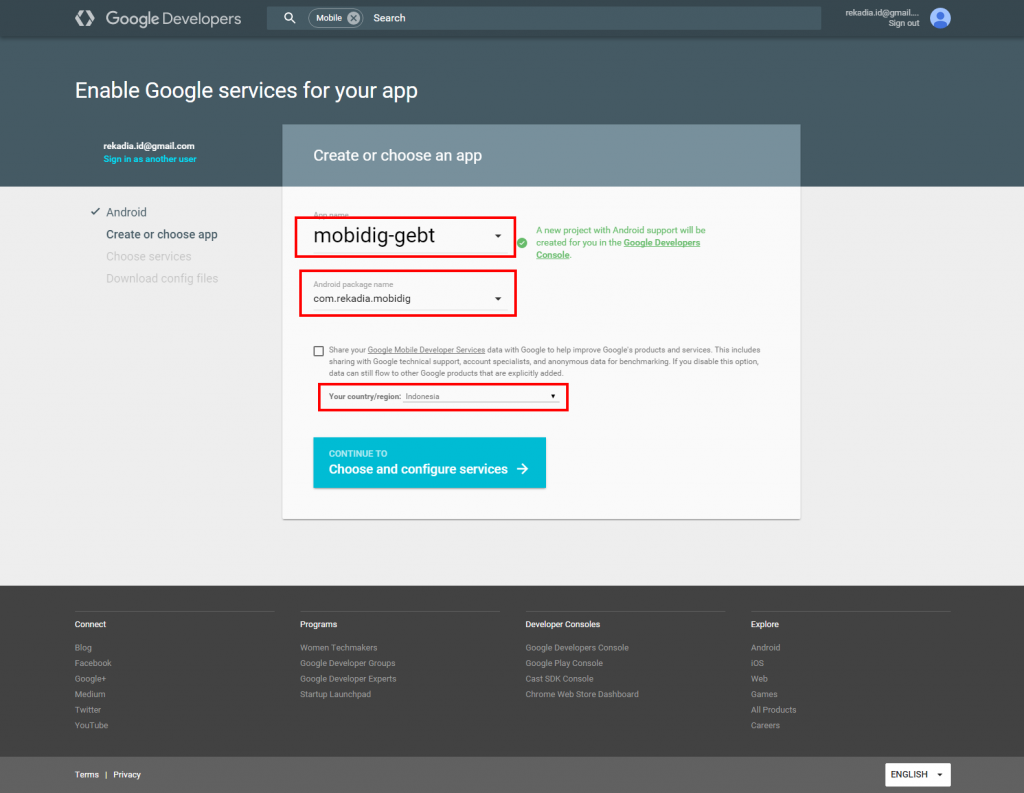
Task: Click Sign out link
Action: [x=903, y=24]
